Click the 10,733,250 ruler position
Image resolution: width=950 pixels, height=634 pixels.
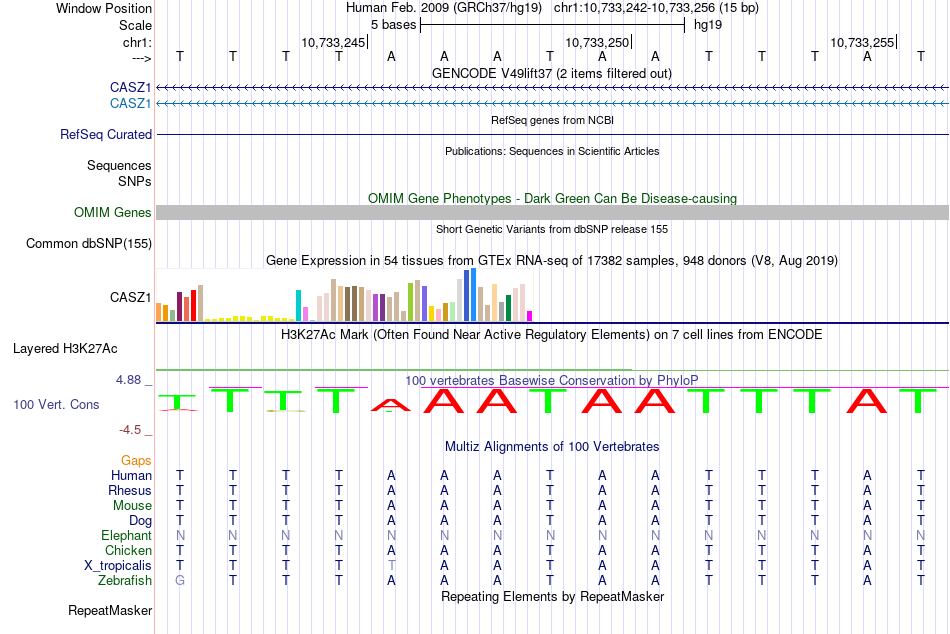click(x=597, y=42)
